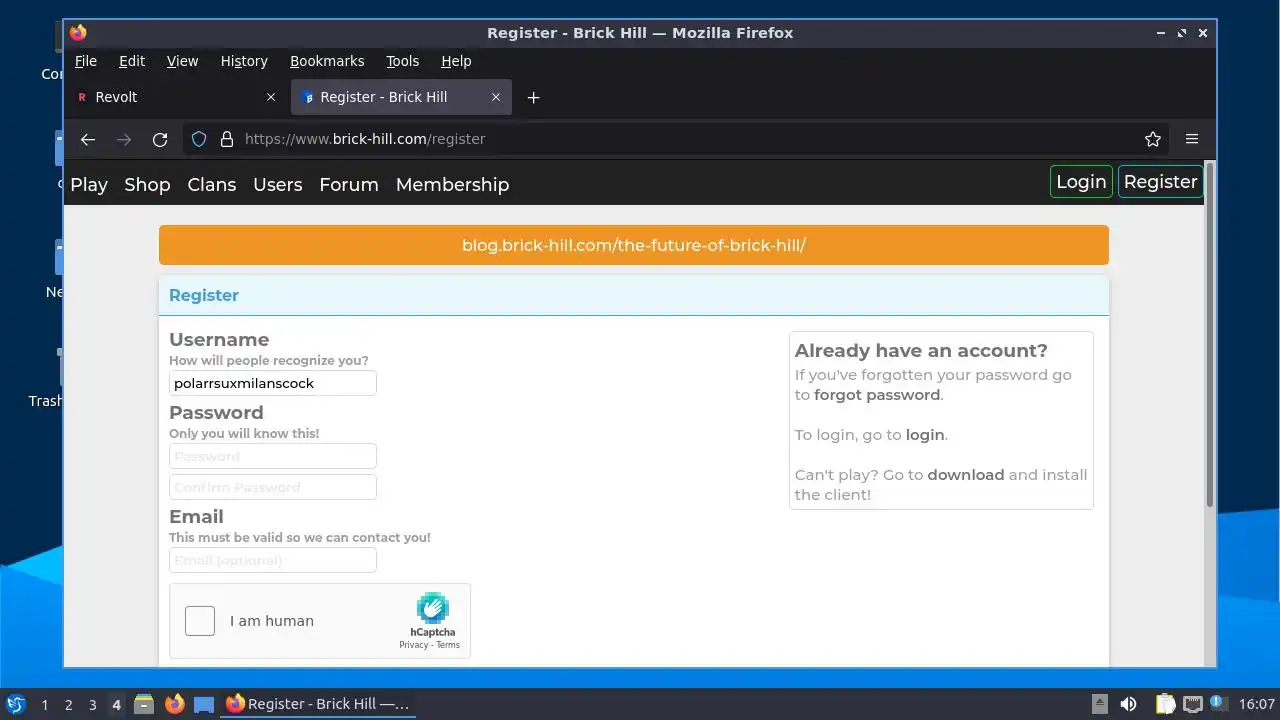
Task: Open the Bookmarks menu
Action: click(327, 61)
